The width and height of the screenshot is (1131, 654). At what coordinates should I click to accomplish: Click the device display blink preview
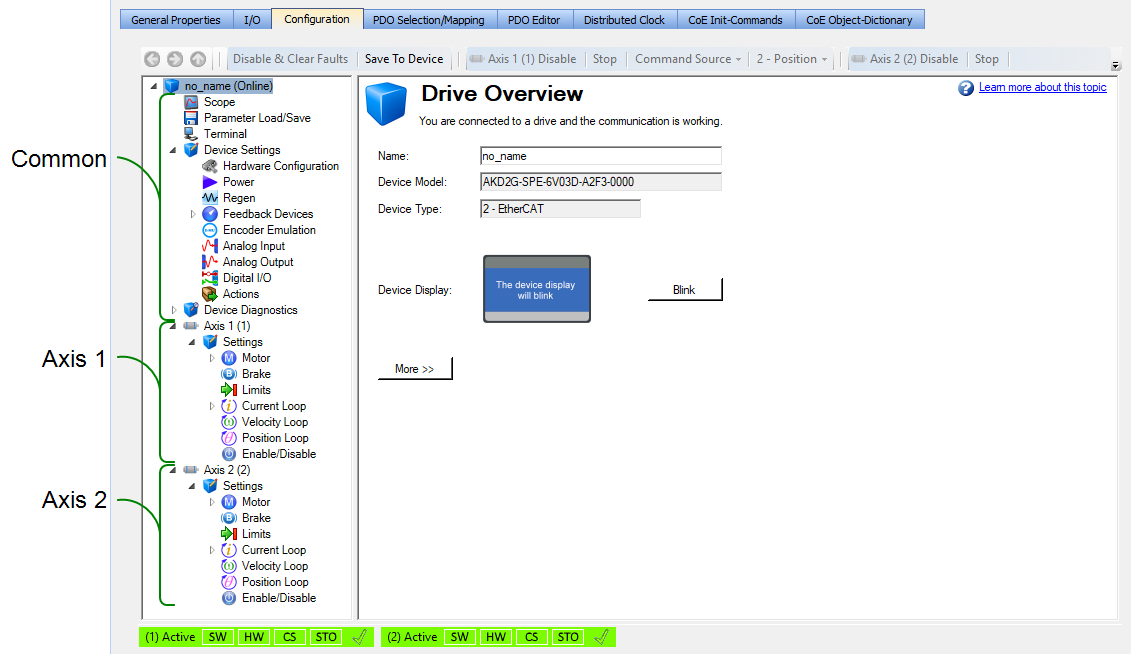[537, 288]
